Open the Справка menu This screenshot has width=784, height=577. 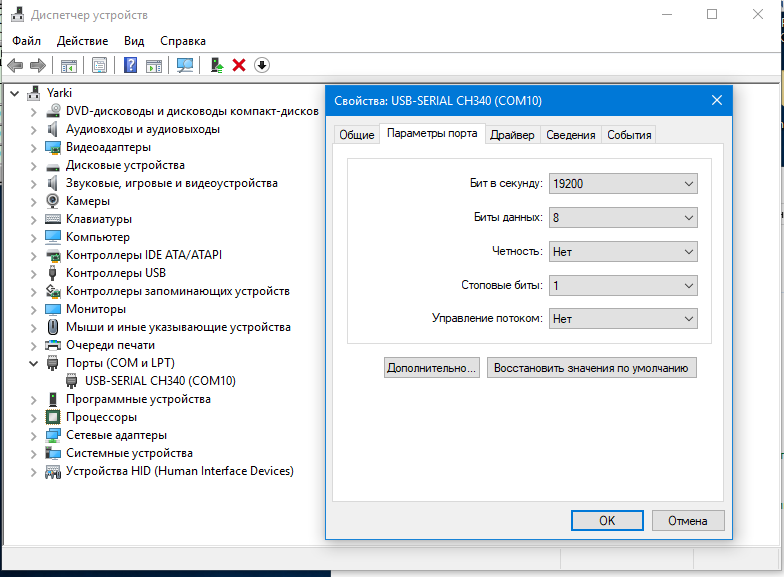click(x=182, y=41)
